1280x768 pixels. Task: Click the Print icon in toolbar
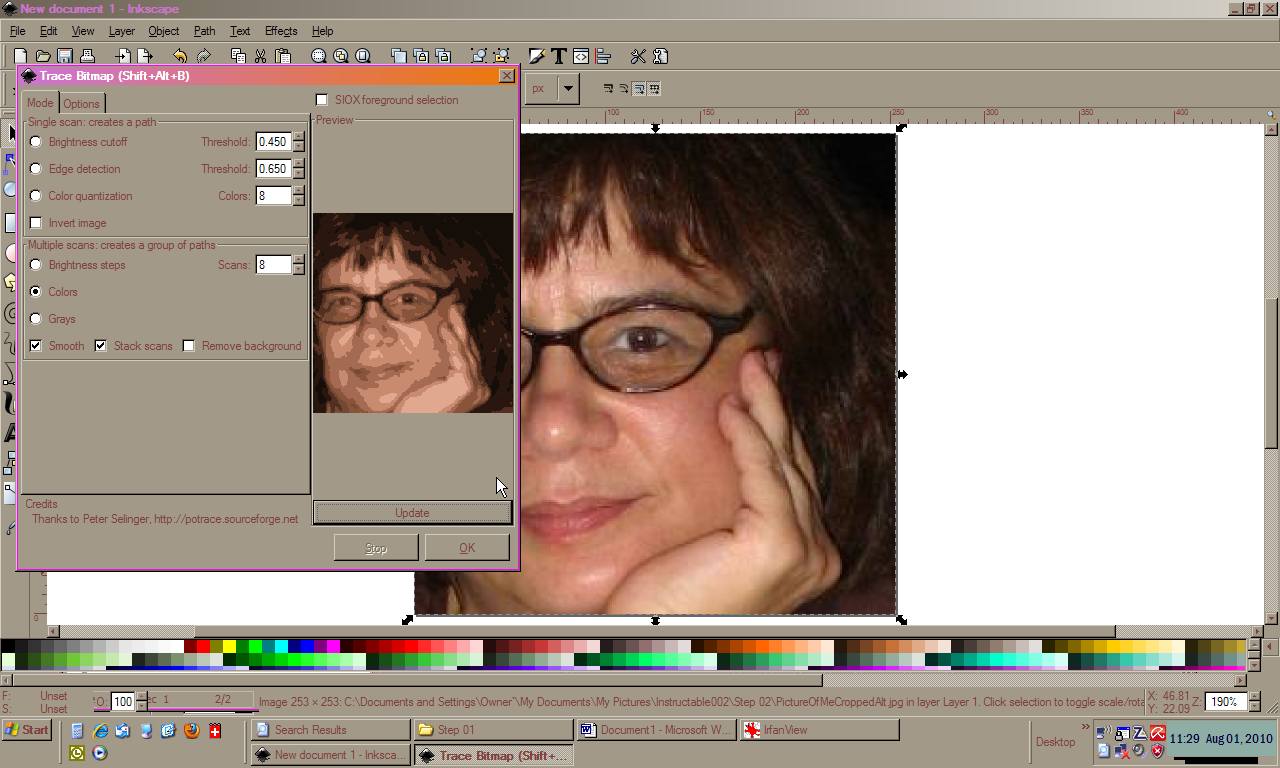[x=87, y=57]
